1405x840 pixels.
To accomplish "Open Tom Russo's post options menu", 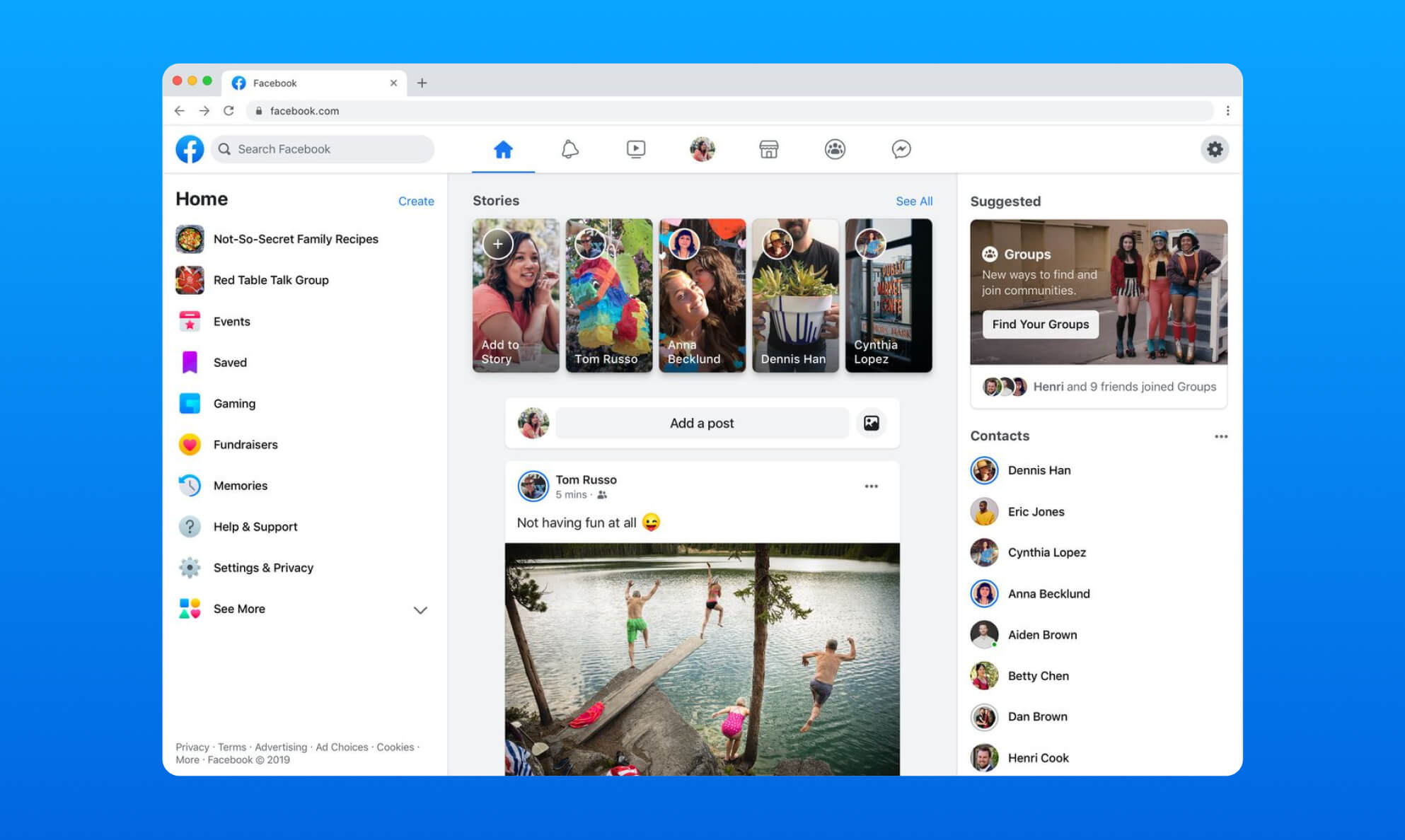I will pos(871,486).
